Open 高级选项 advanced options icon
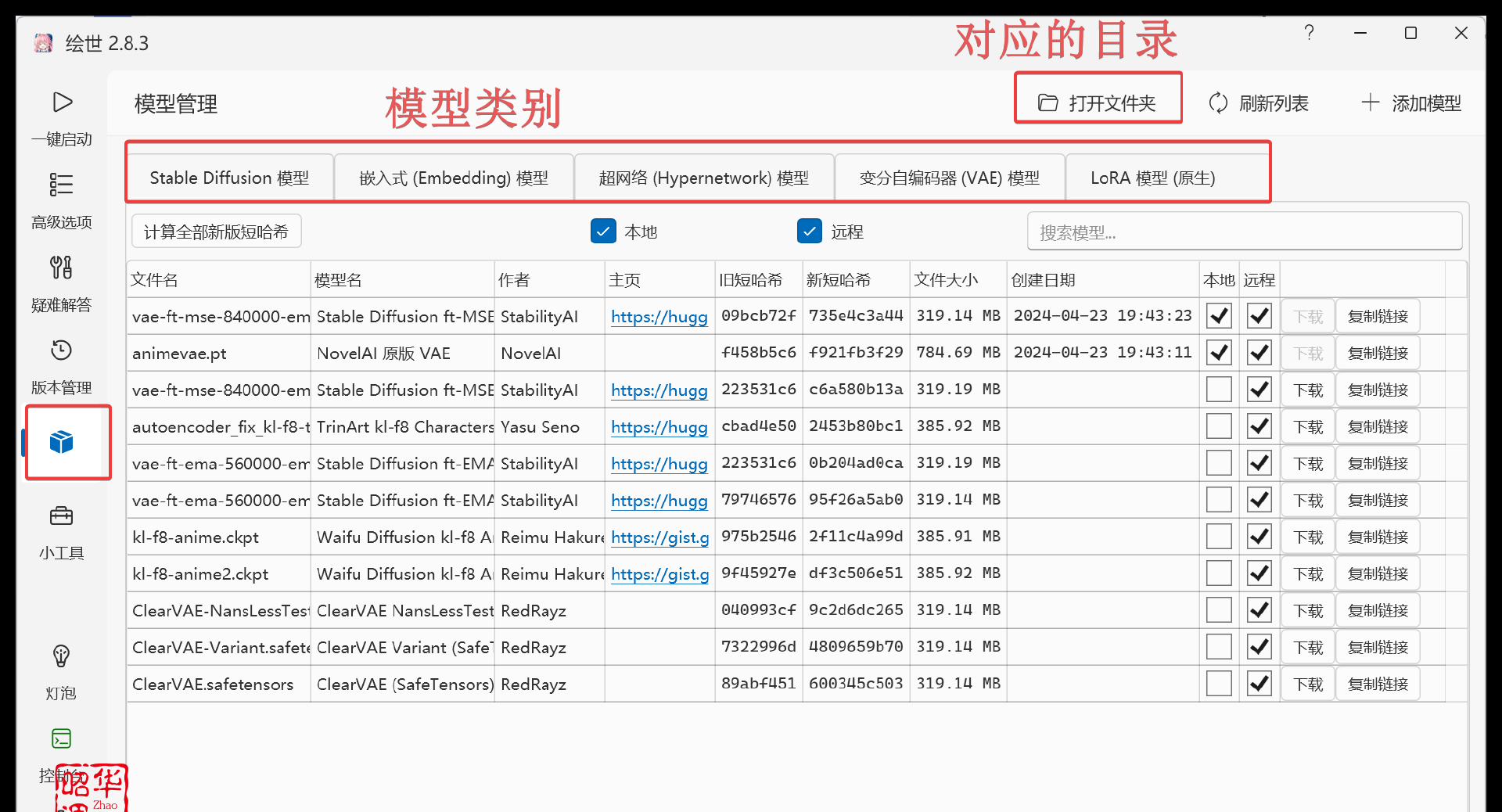Screen dimensions: 1502x812 (x=61, y=185)
